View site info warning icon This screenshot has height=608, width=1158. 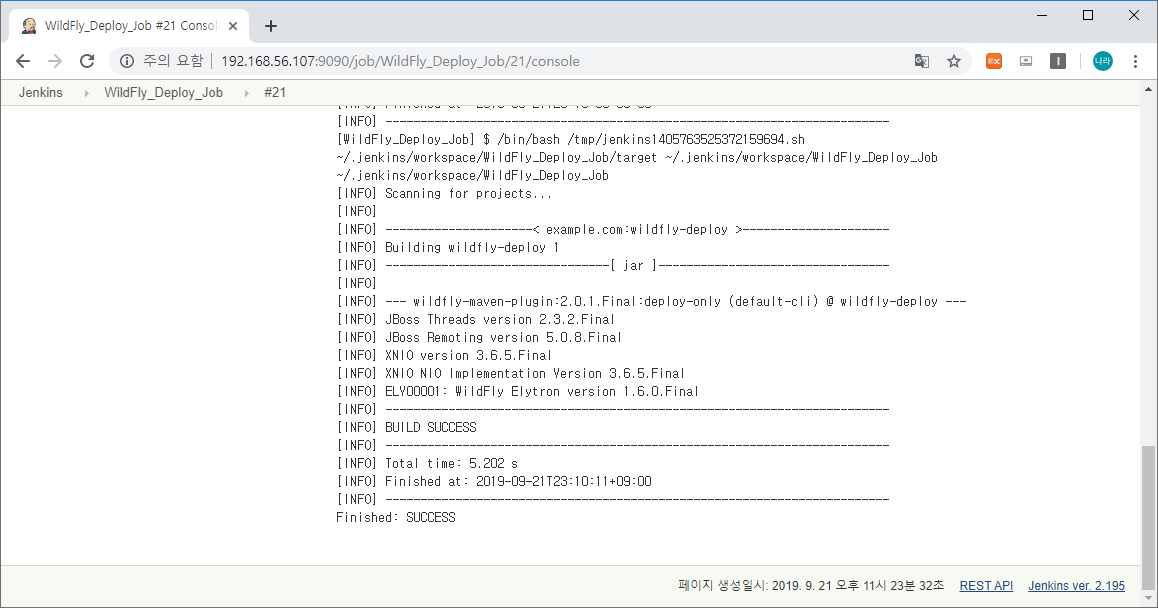pyautogui.click(x=127, y=61)
